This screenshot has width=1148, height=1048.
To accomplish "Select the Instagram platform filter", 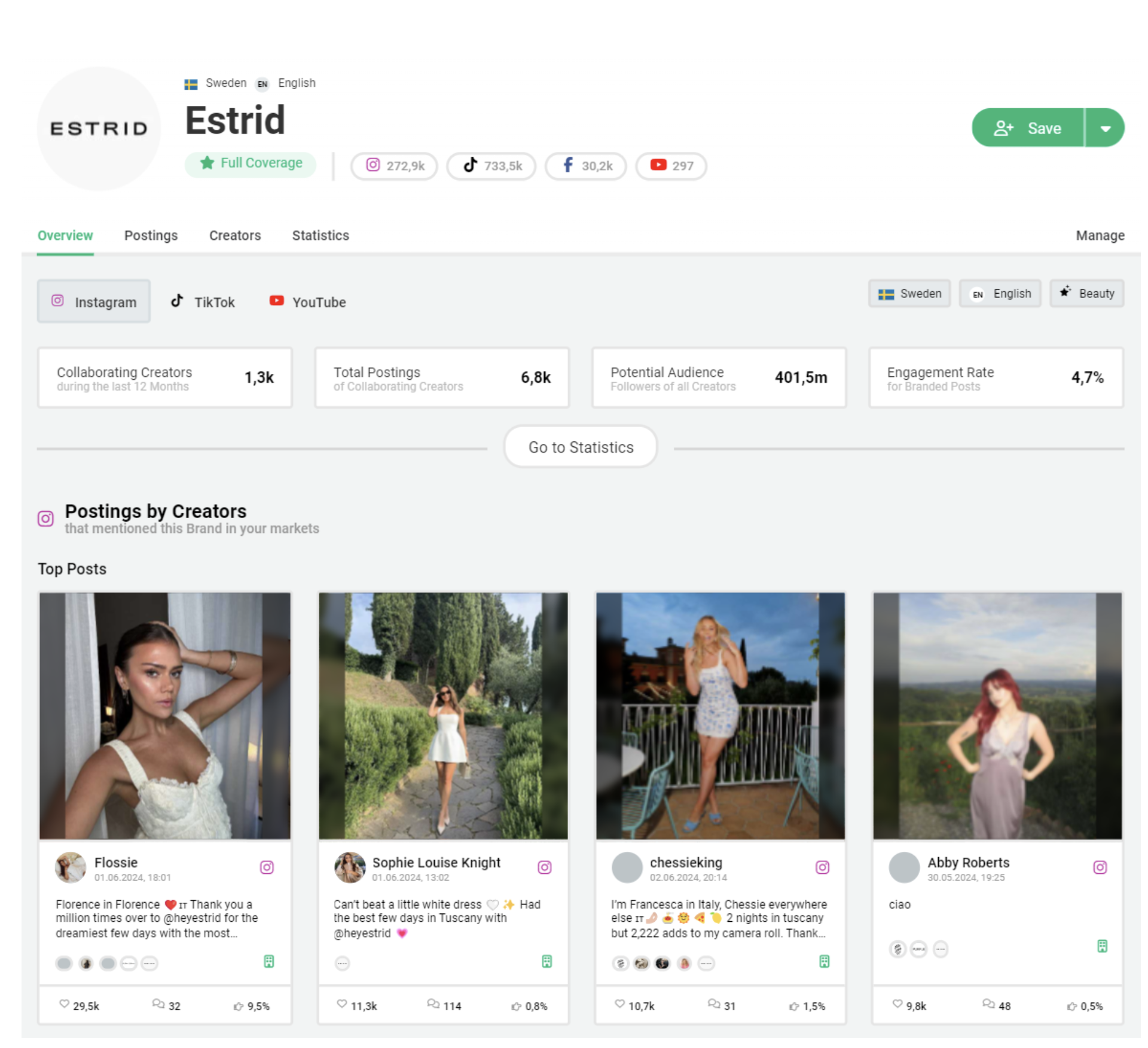I will [x=94, y=301].
